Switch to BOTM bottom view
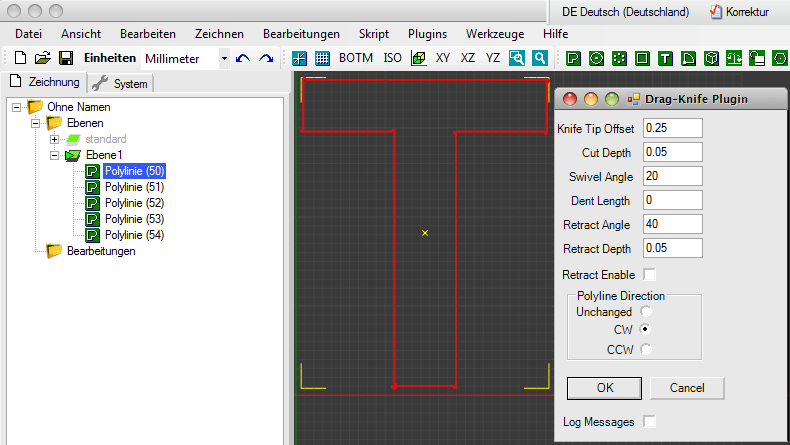Viewport: 790px width, 445px height. coord(356,58)
